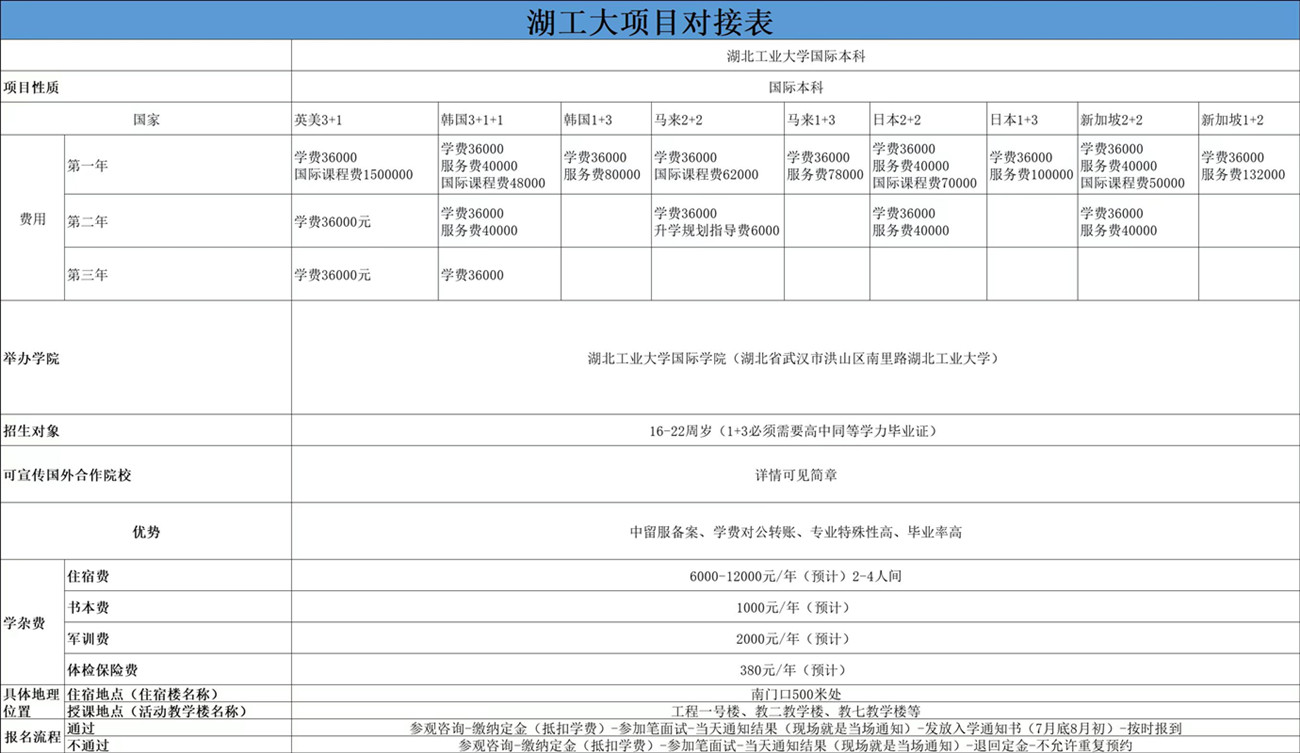1300x753 pixels.
Task: Select the 费用 category cell
Action: pyautogui.click(x=32, y=218)
